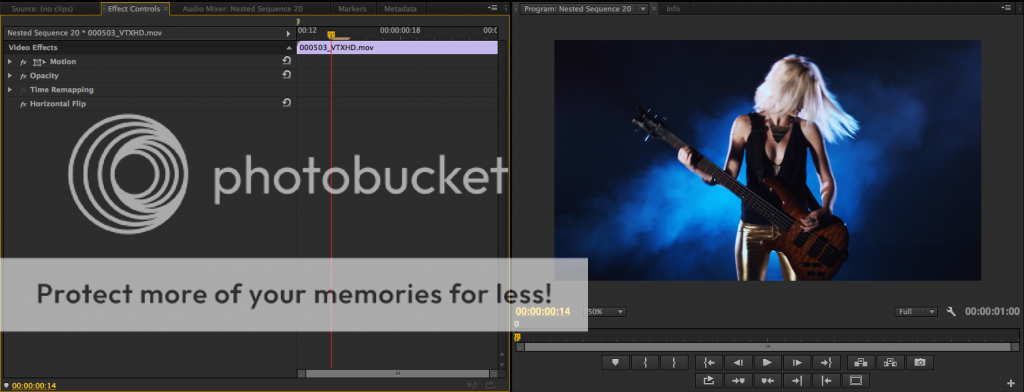
Task: Select the Horizontal Flip effect row label
Action: [57, 104]
